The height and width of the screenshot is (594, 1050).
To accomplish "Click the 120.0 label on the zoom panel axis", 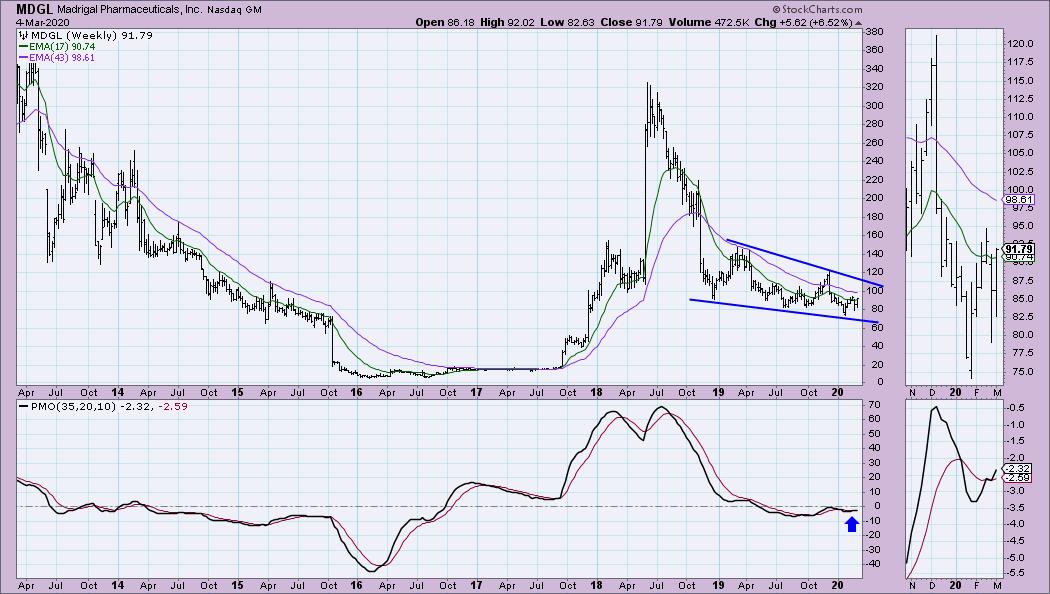I will pos(1019,44).
